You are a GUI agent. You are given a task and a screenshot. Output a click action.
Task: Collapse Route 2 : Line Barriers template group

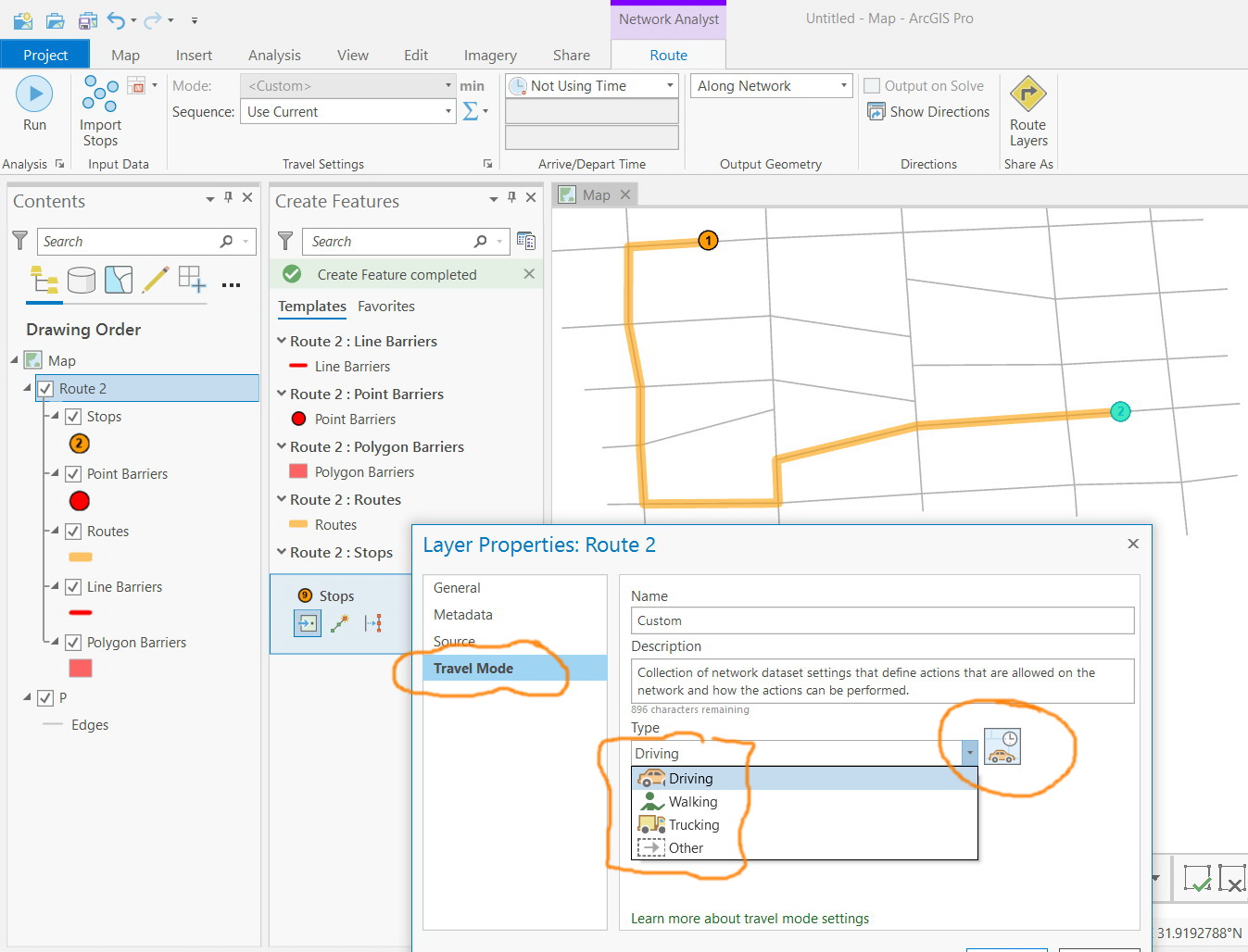282,341
